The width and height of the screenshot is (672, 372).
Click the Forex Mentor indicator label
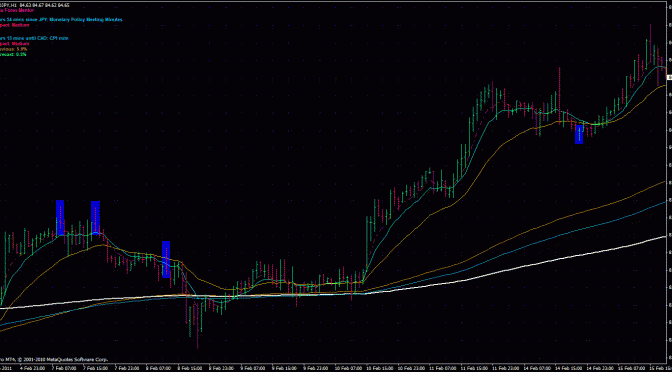click(x=17, y=10)
